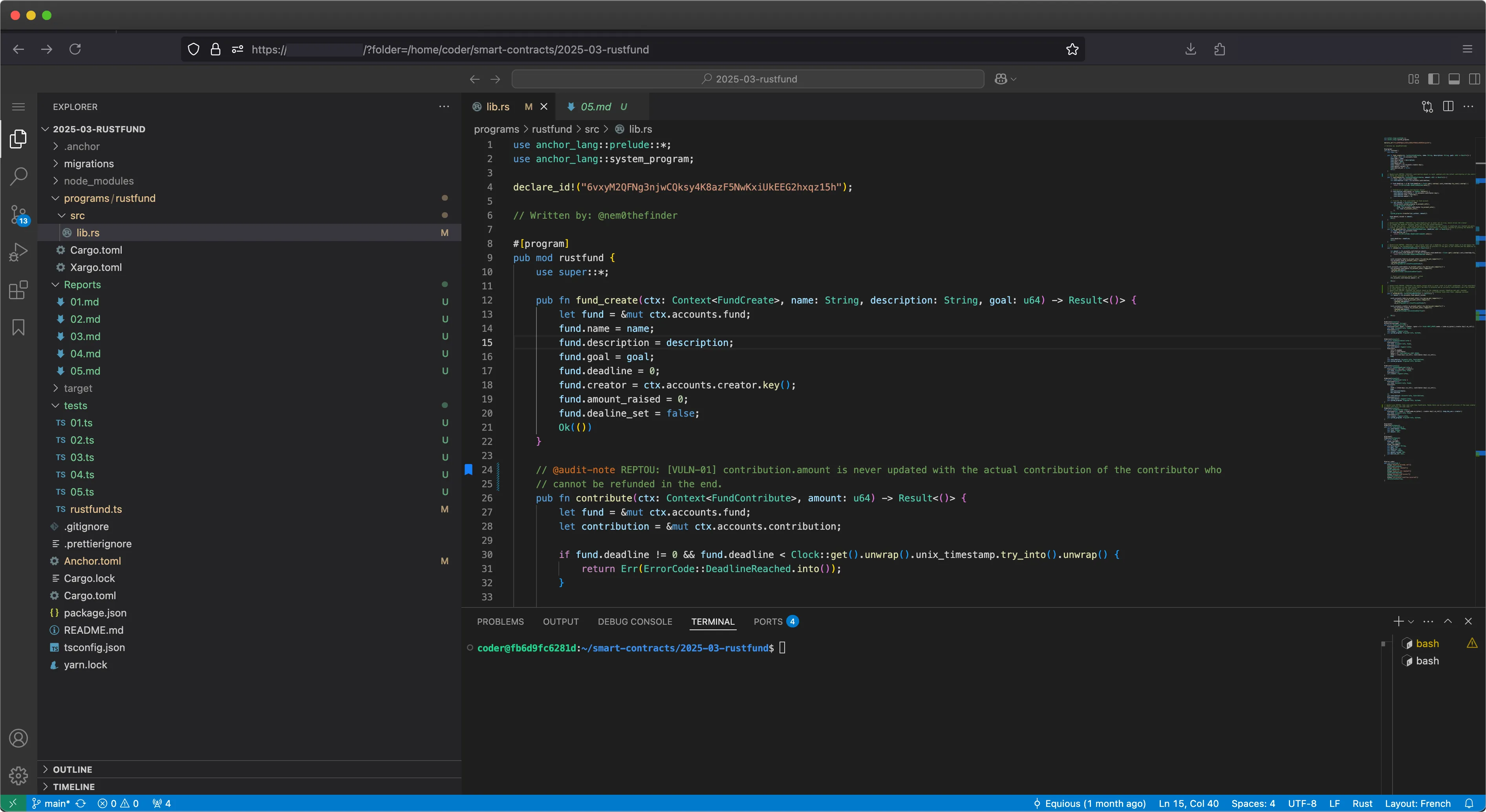Screen dimensions: 1486x812
Task: Click the editor minimap to scroll the code
Action: (x=1425, y=317)
